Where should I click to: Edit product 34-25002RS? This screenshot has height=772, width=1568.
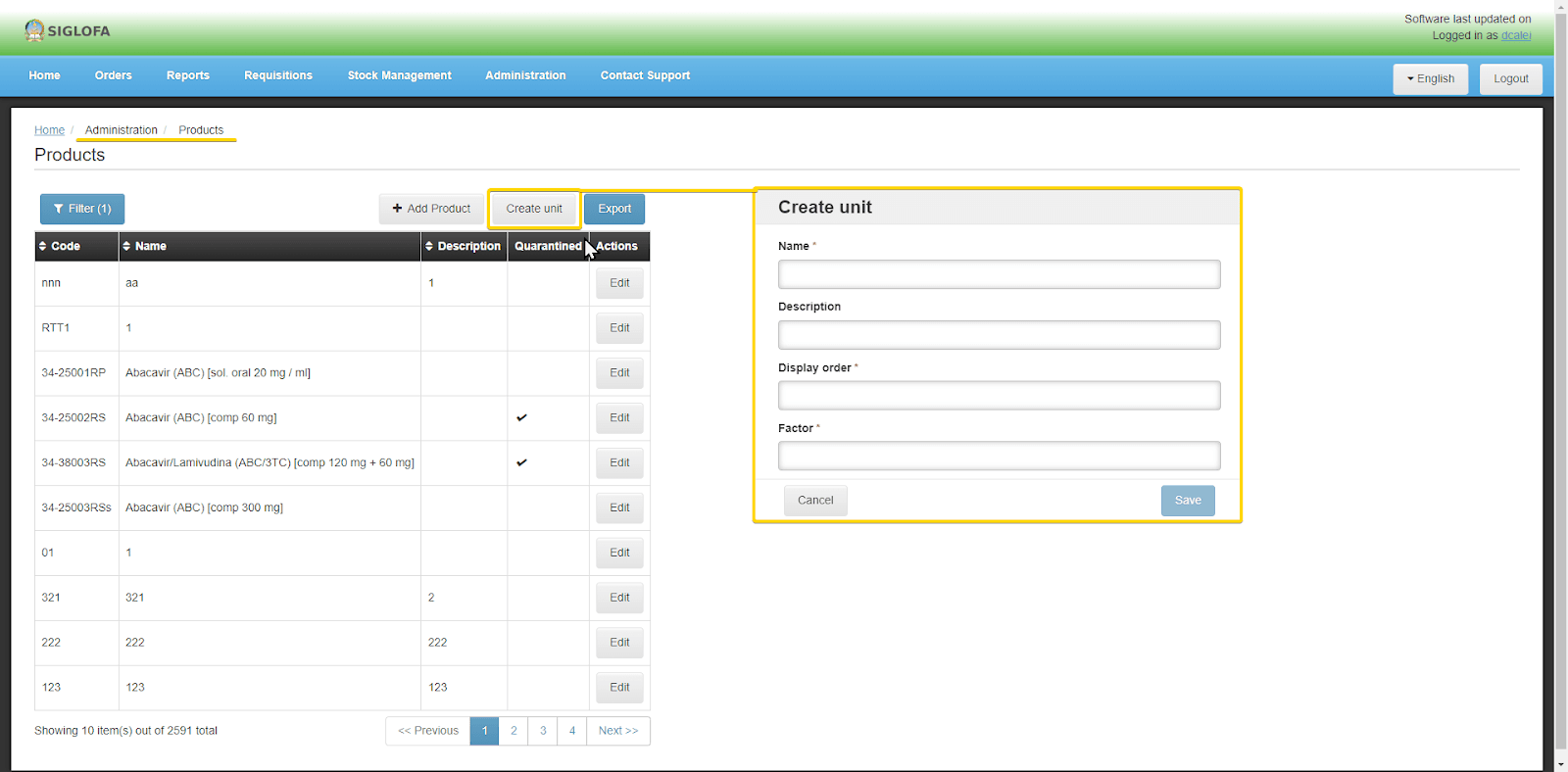[619, 418]
